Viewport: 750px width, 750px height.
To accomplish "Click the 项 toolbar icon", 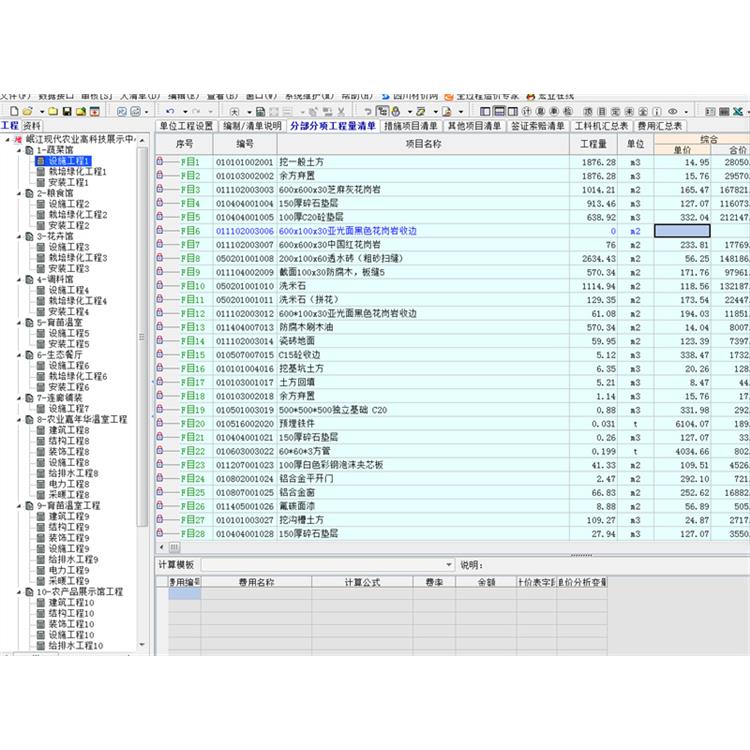I will tap(588, 111).
